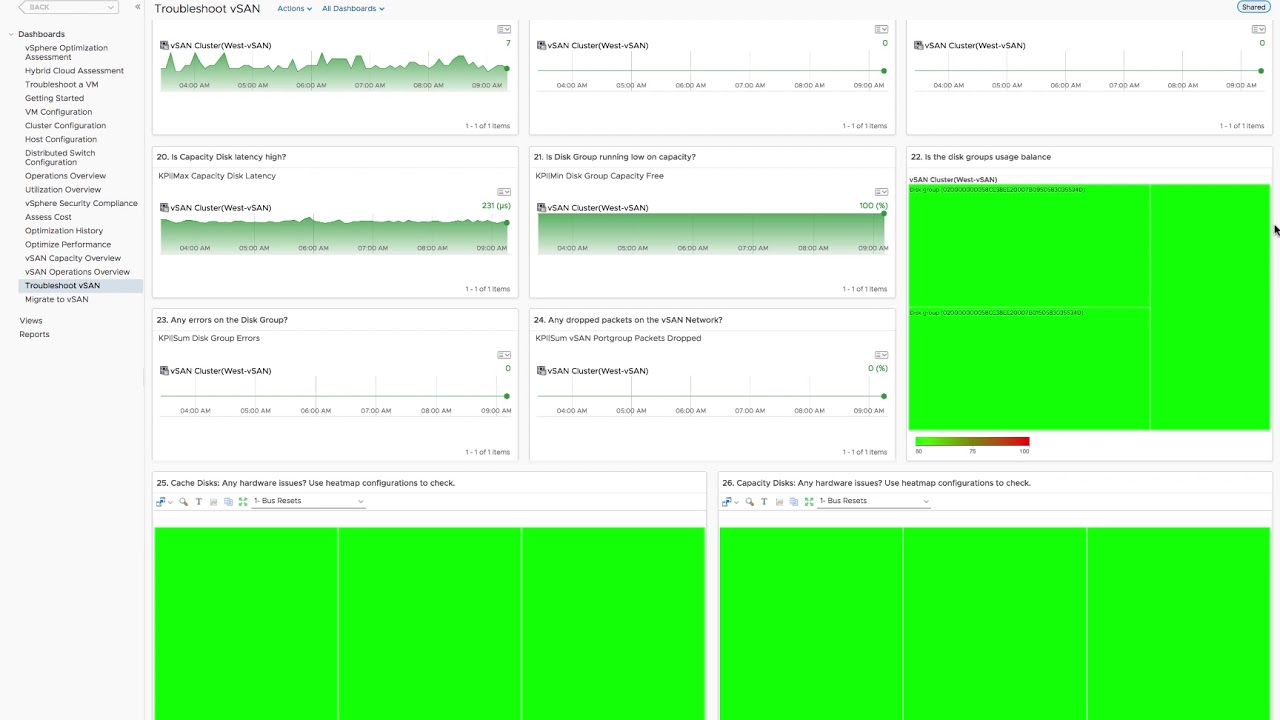Click the vSAN Cluster icon in the Sum Disk Group Errors row
This screenshot has height=720, width=1280.
point(164,371)
